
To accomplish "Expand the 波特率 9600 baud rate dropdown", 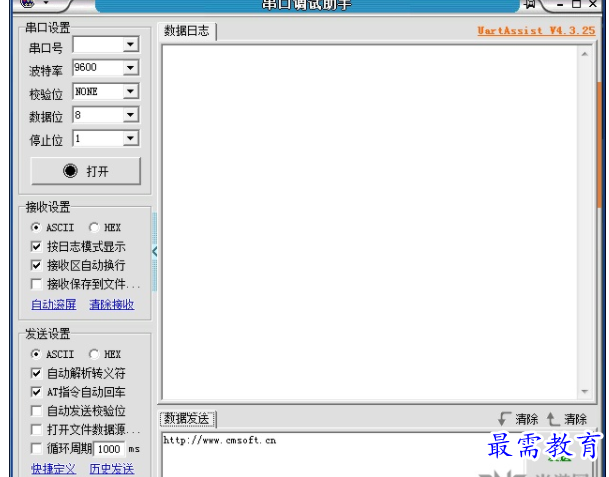I will [130, 68].
